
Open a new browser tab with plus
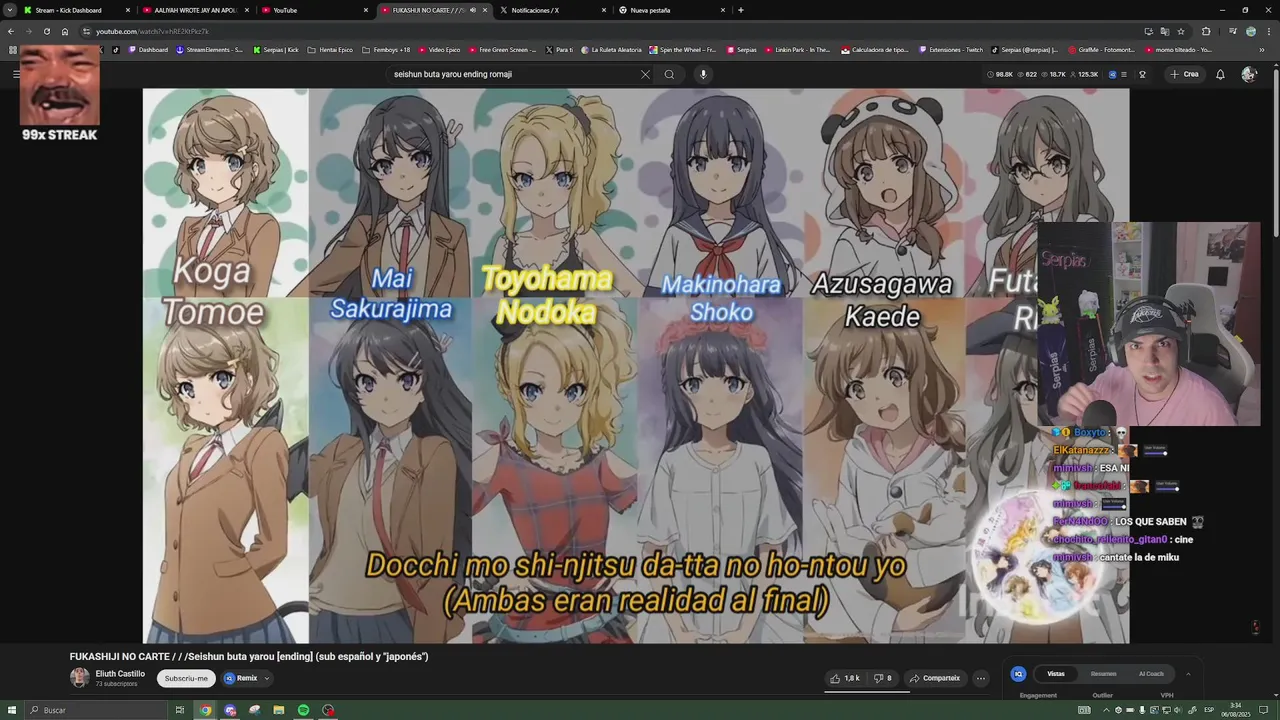click(740, 10)
